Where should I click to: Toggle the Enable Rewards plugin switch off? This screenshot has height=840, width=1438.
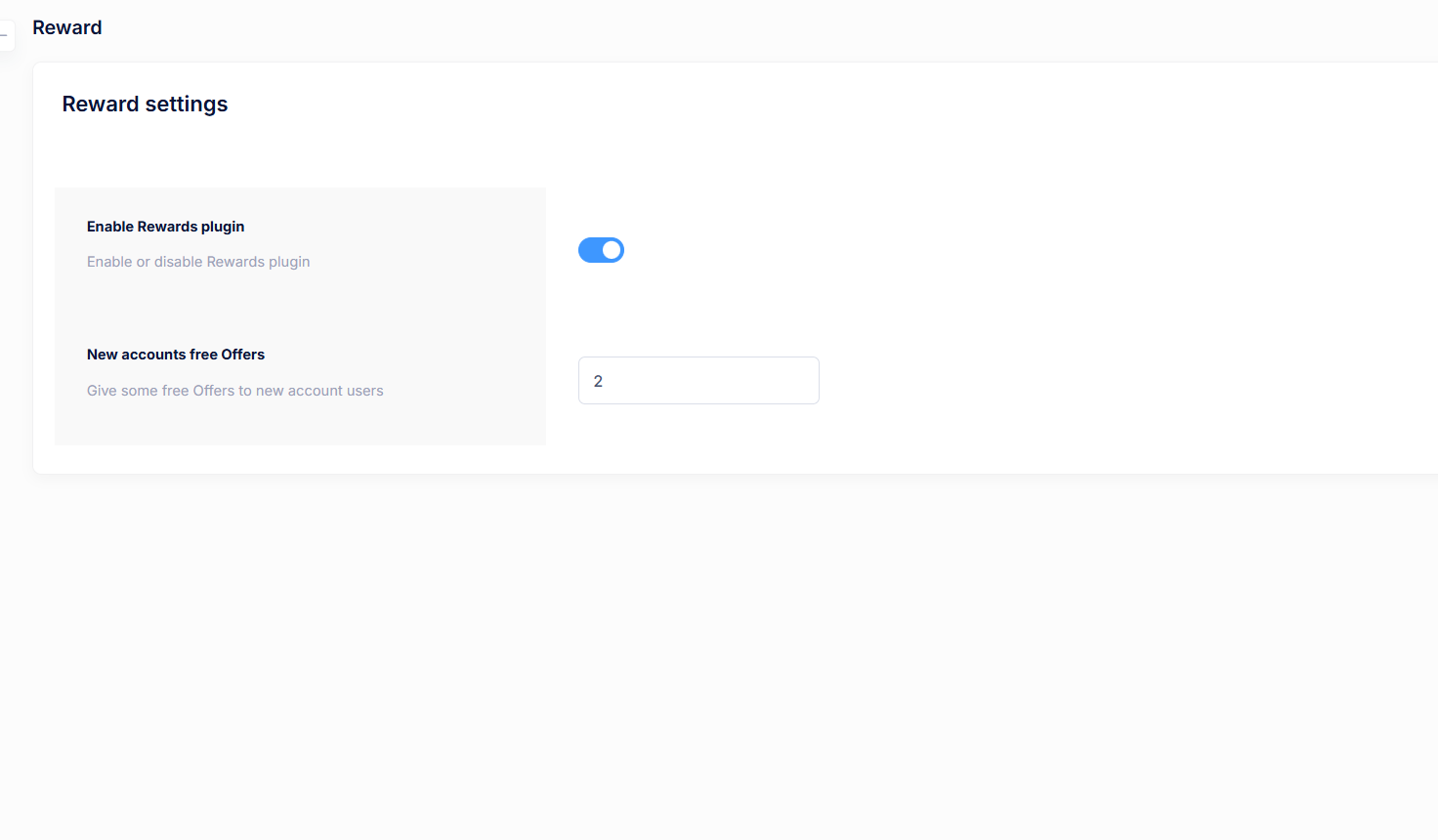coord(601,250)
